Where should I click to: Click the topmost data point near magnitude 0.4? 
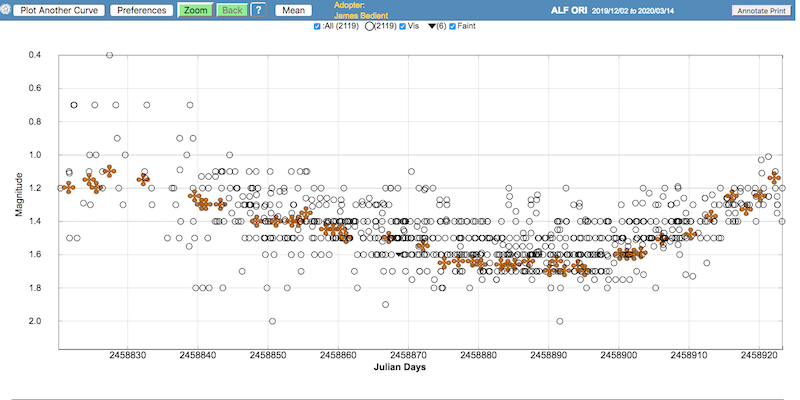point(109,55)
